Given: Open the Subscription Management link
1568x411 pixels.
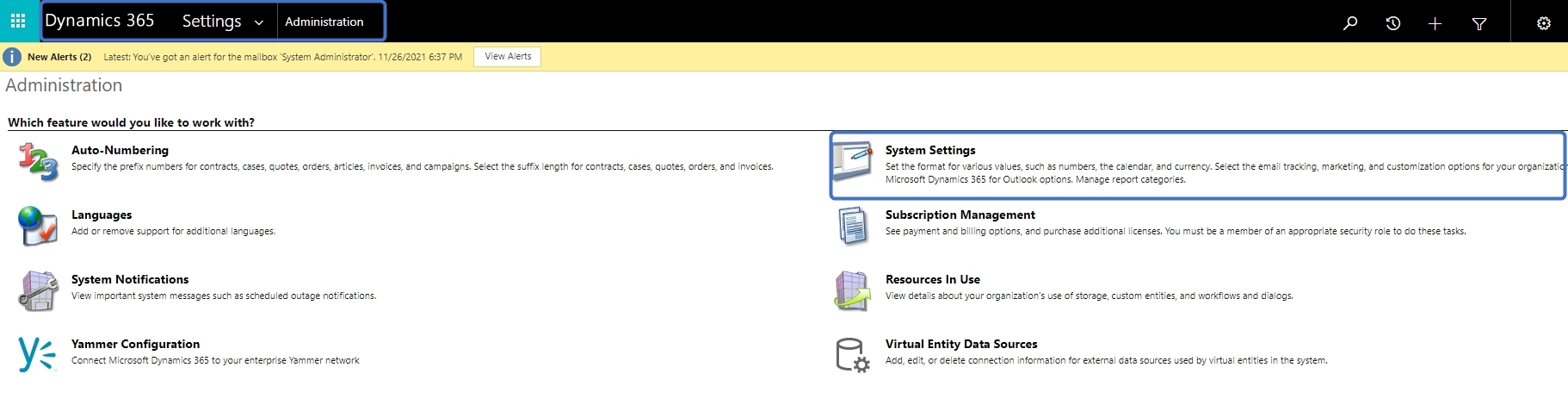Looking at the screenshot, I should coord(960,215).
